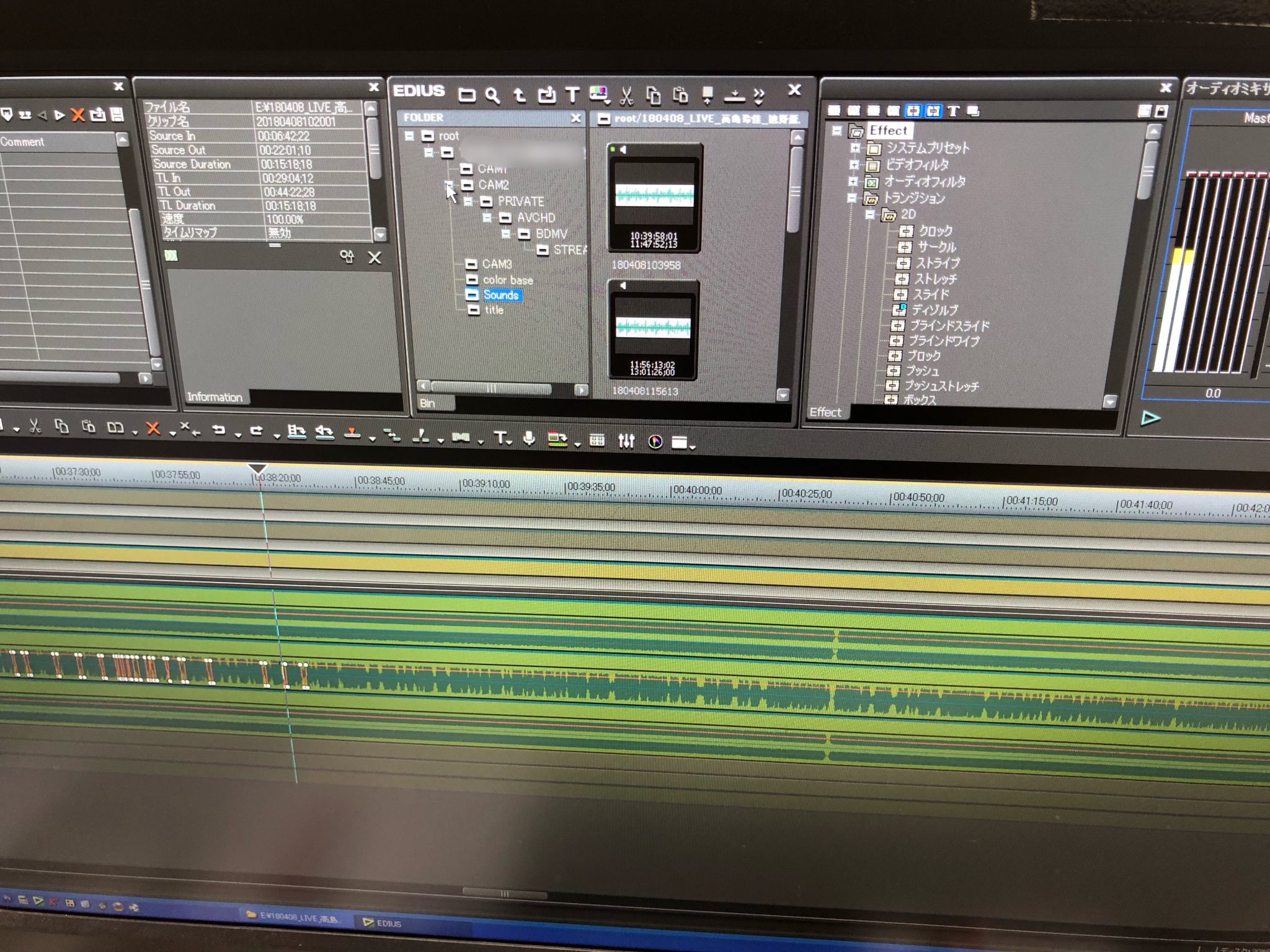Click the search magnifier icon in Bin
This screenshot has height=952, width=1270.
(x=492, y=95)
